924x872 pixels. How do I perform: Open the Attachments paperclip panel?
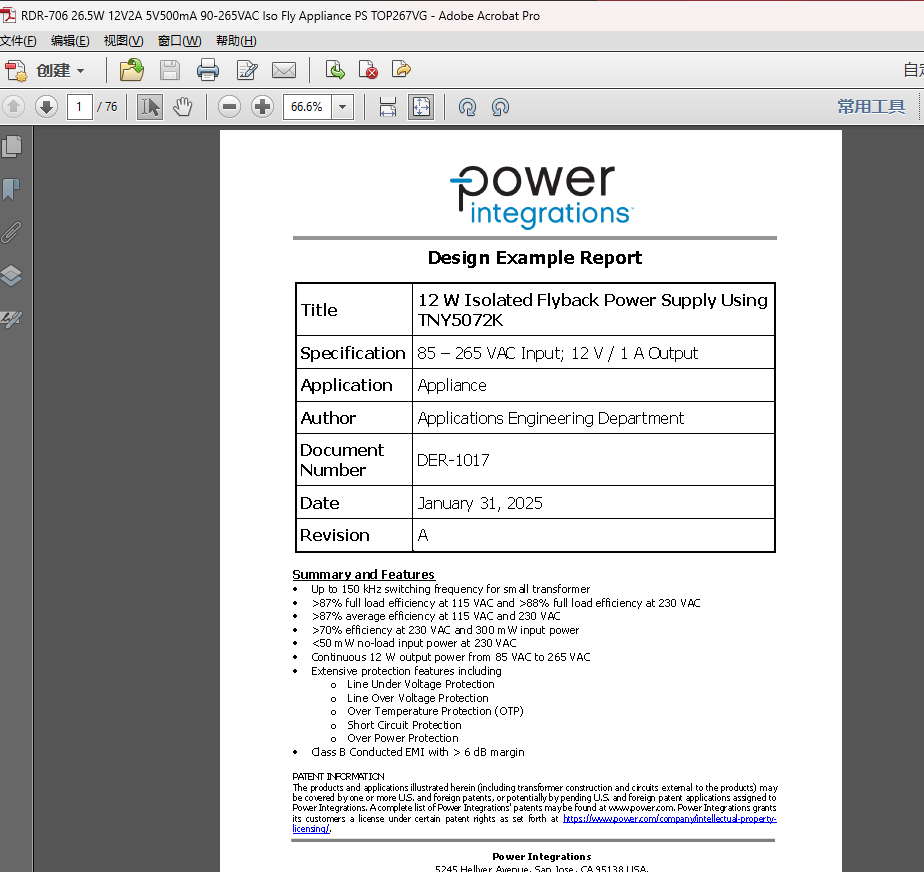12,233
